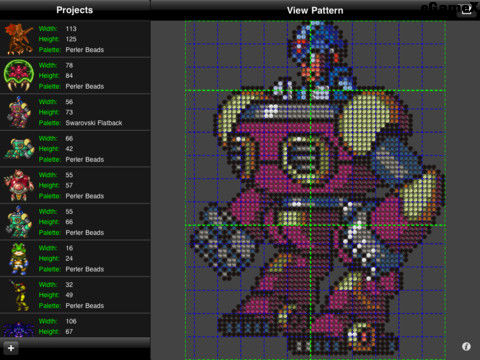Select the Frog character project thumbnail
Screen dimensions: 480x360
(19, 259)
